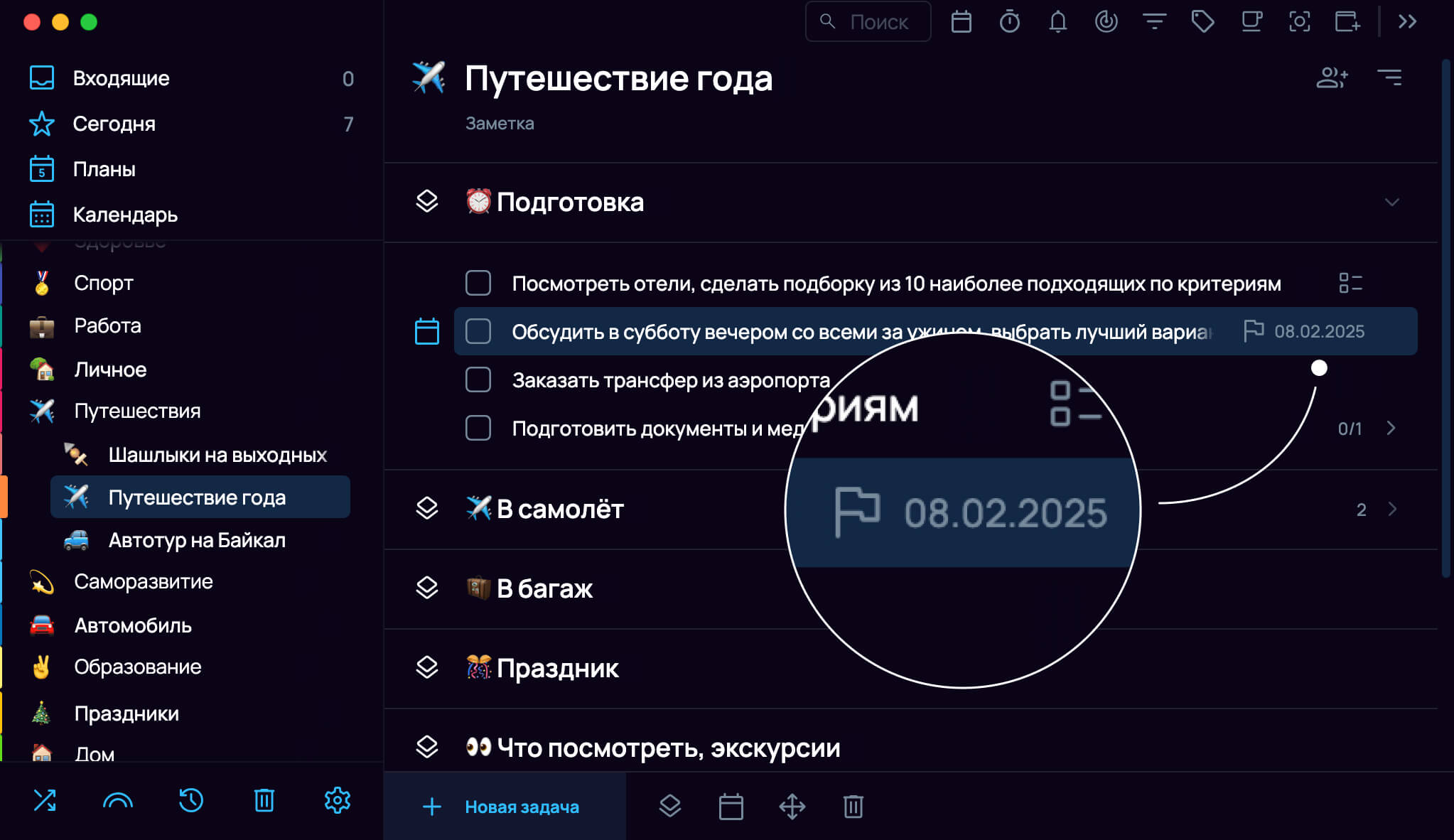This screenshot has height=840, width=1454.
Task: Click the focus screenshot frame icon
Action: pyautogui.click(x=1299, y=21)
